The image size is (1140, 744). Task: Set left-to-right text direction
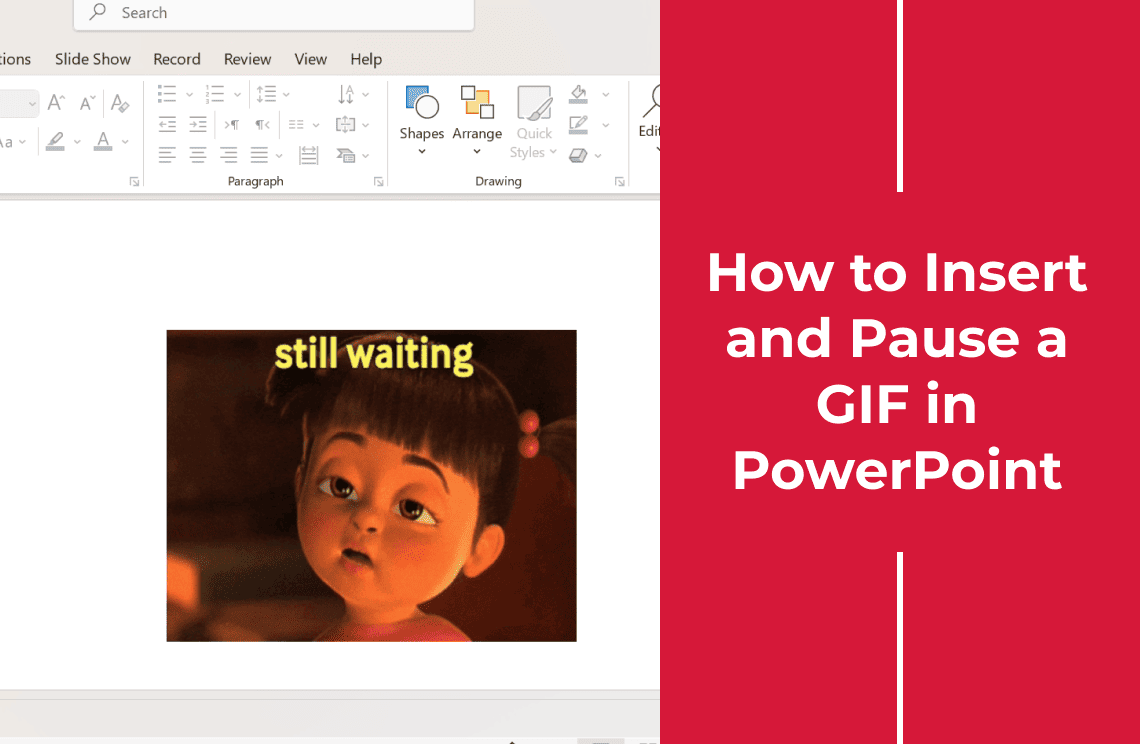(x=231, y=124)
